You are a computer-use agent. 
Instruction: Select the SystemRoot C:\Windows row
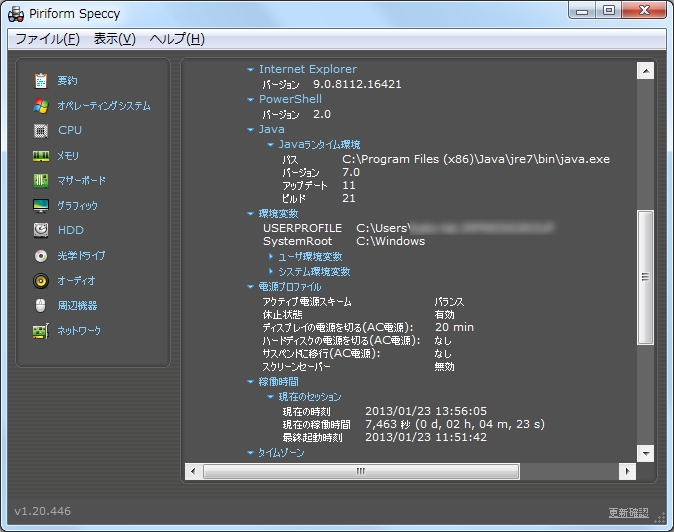click(344, 241)
